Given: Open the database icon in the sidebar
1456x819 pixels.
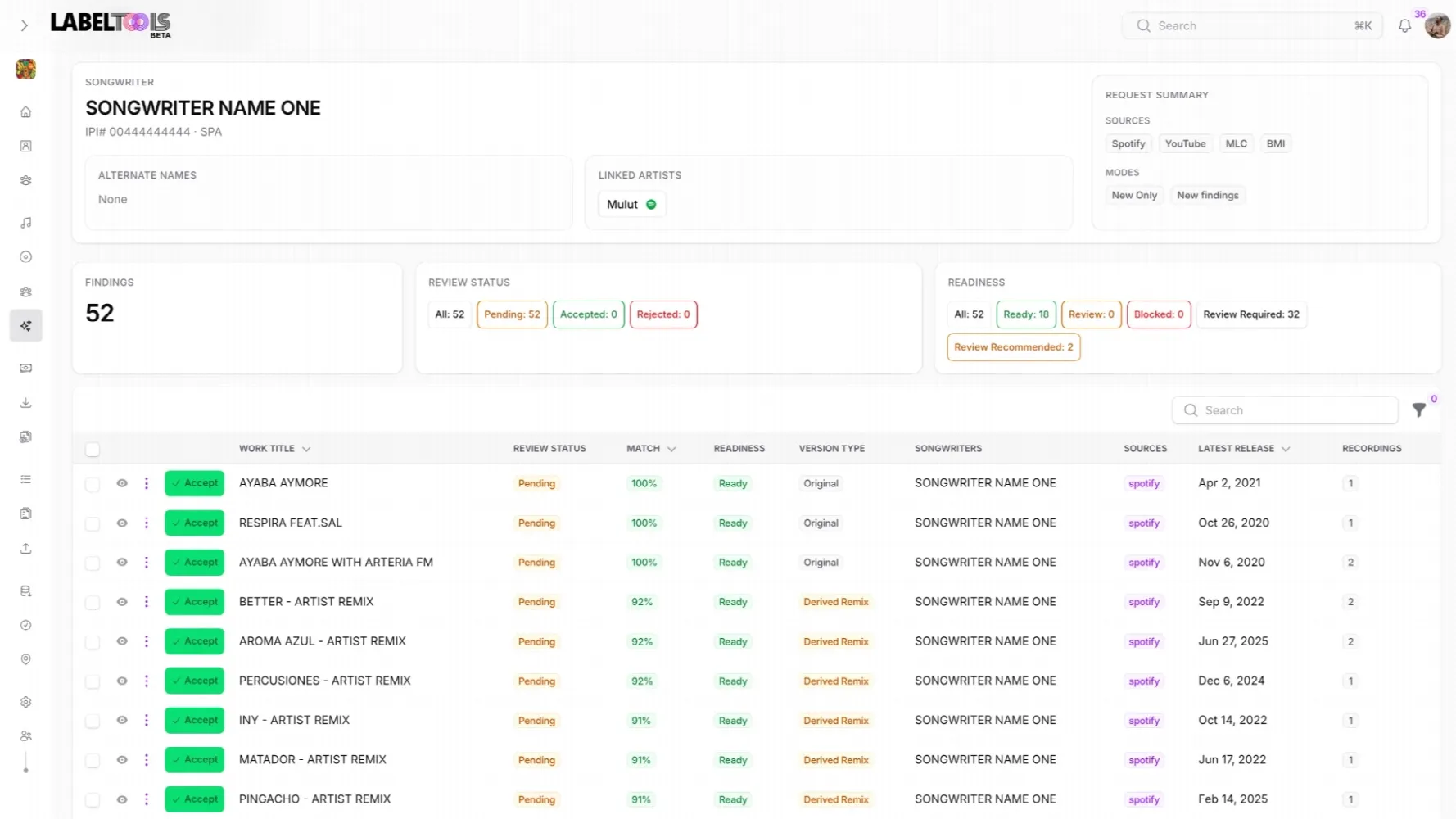Looking at the screenshot, I should click(26, 590).
